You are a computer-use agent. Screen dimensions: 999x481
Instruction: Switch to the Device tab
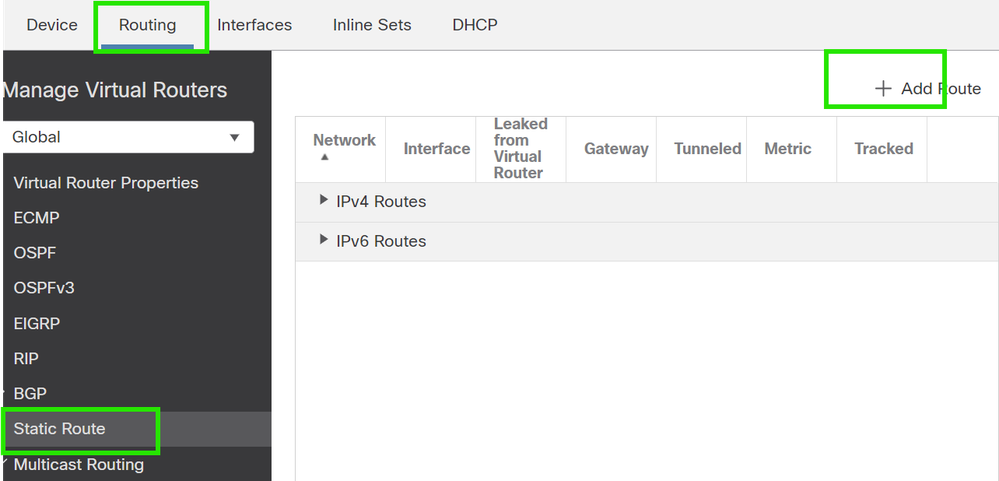coord(52,25)
